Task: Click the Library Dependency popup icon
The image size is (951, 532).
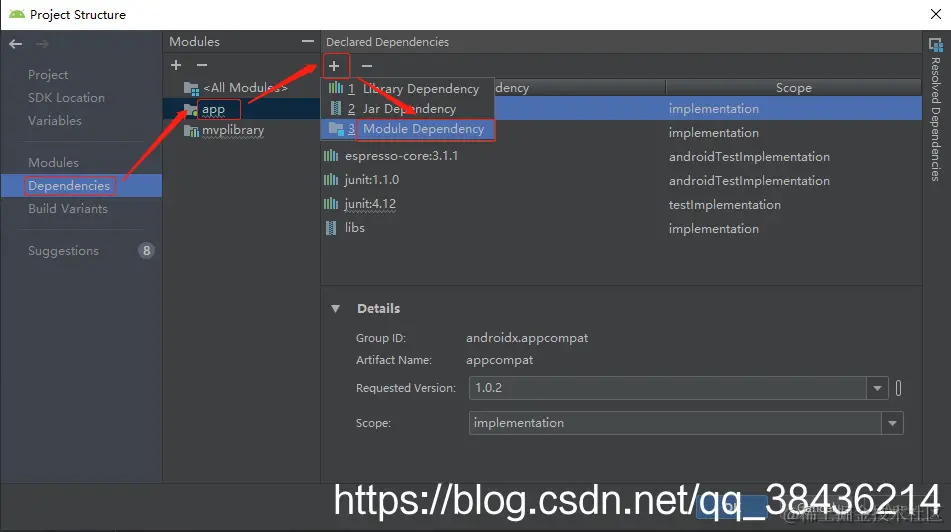Action: coord(335,88)
